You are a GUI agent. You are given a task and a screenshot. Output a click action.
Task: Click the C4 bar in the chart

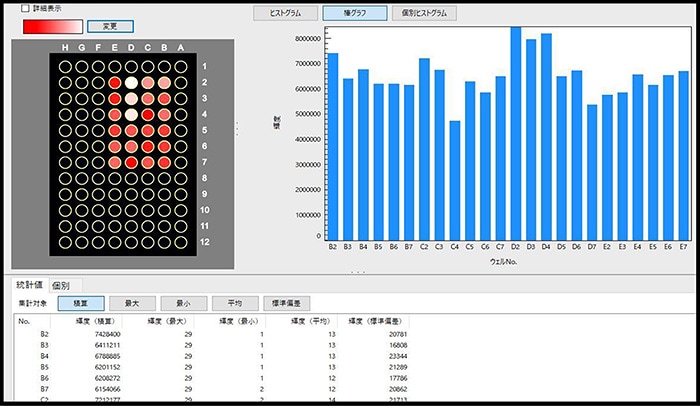455,178
